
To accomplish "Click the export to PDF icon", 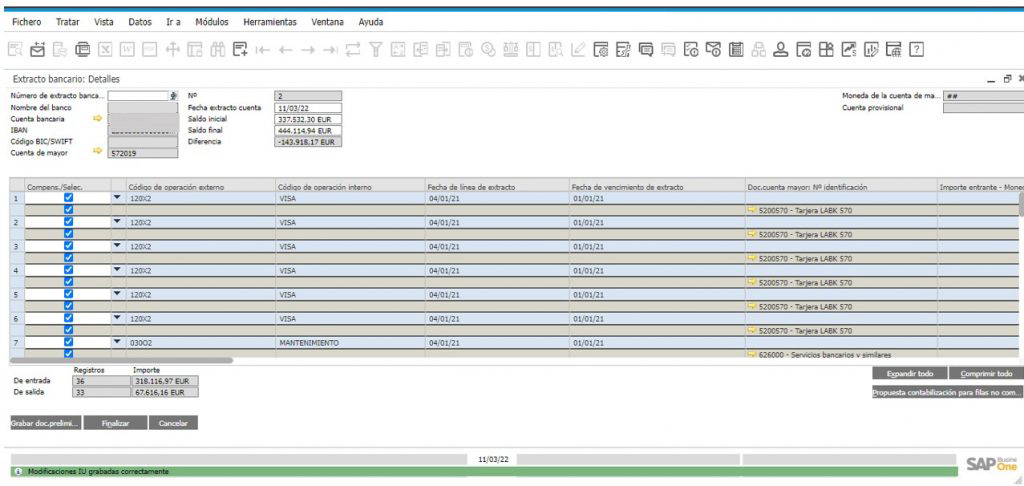I will (150, 49).
